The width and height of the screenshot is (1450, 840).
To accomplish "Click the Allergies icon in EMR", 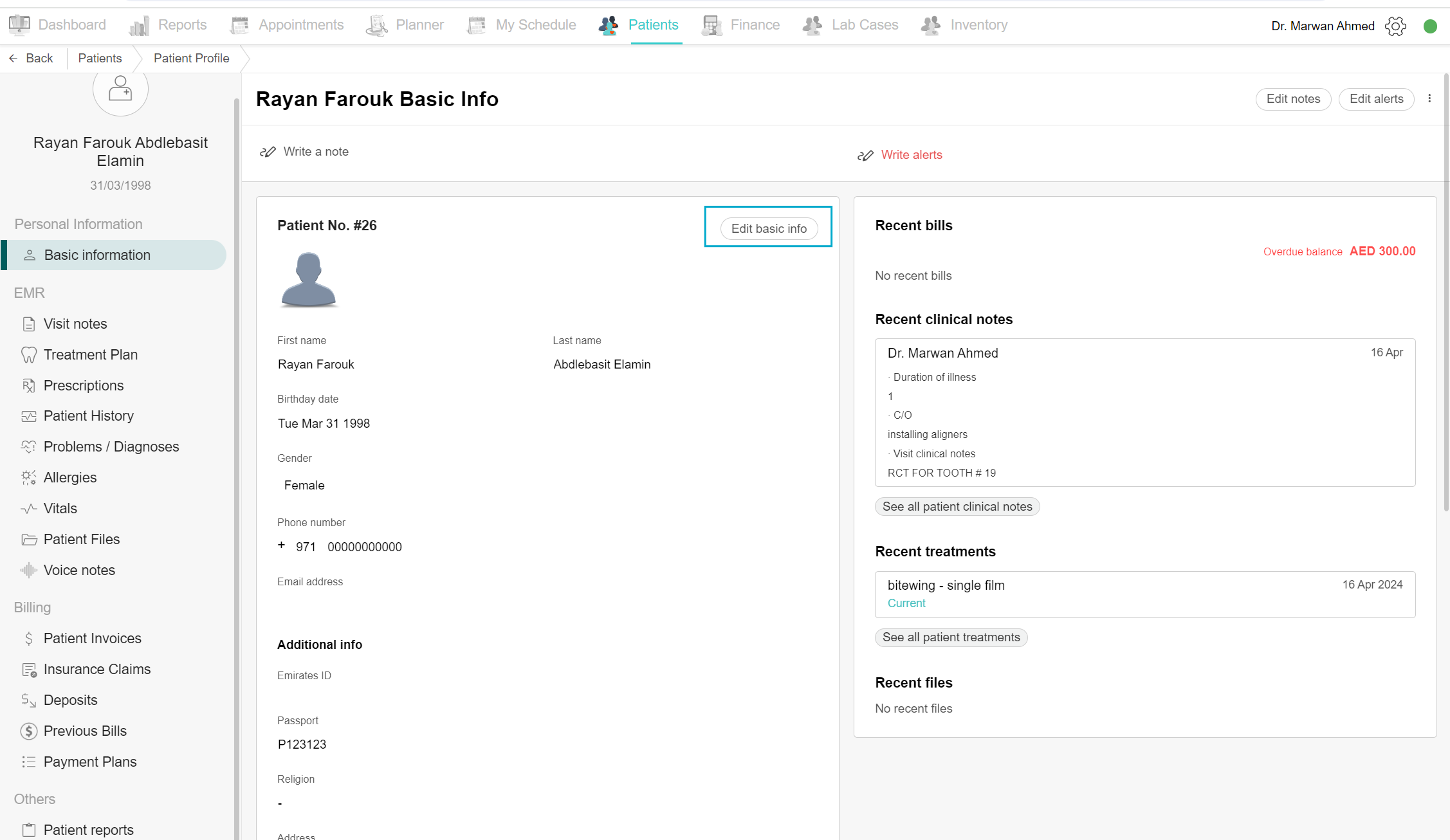I will (x=28, y=478).
